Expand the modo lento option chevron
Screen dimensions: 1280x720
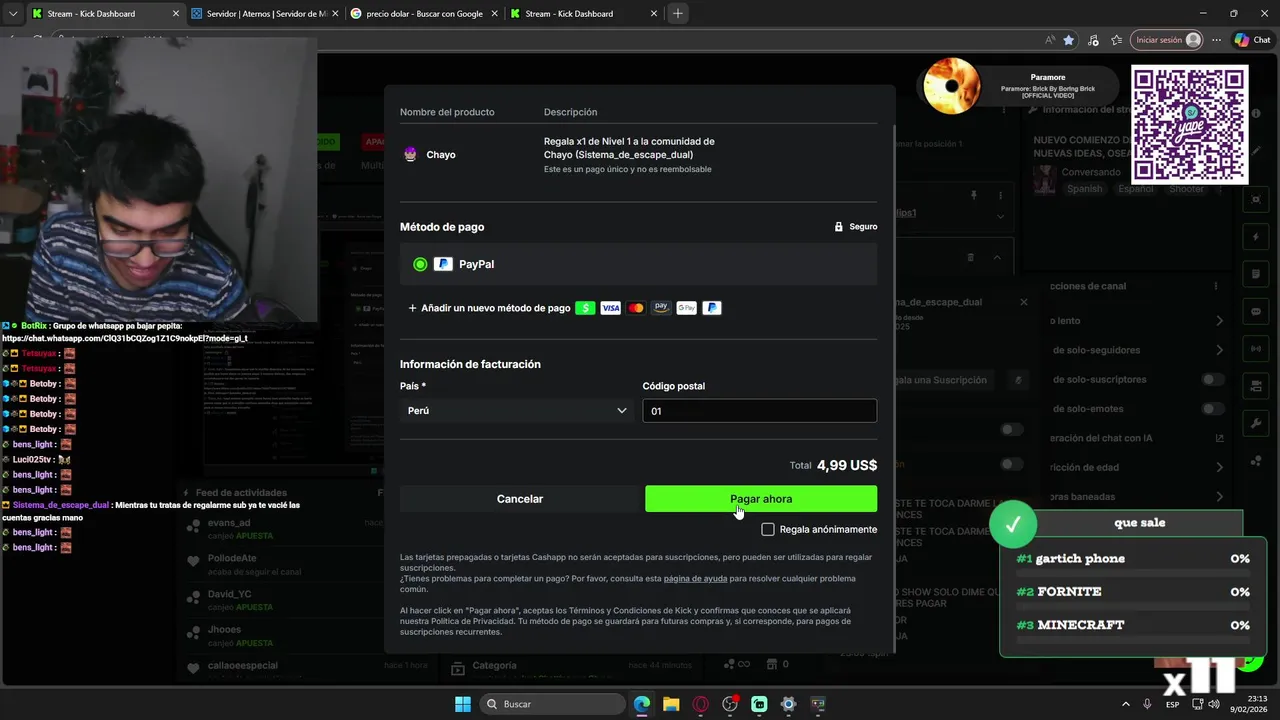tap(1219, 321)
